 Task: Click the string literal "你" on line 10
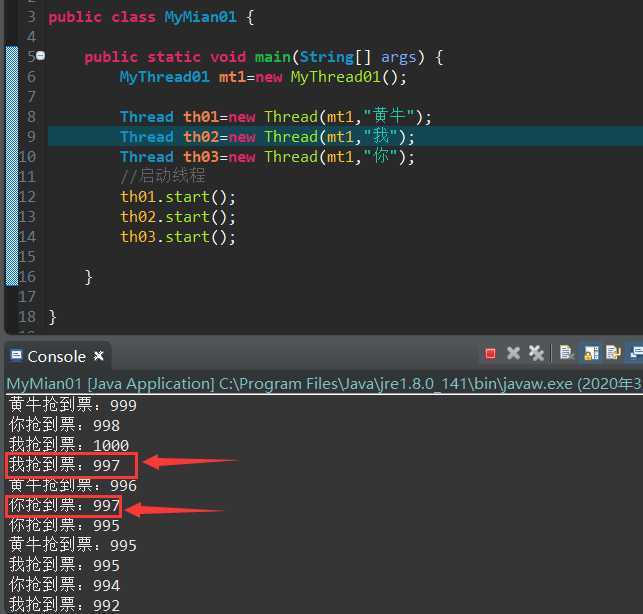tap(380, 156)
